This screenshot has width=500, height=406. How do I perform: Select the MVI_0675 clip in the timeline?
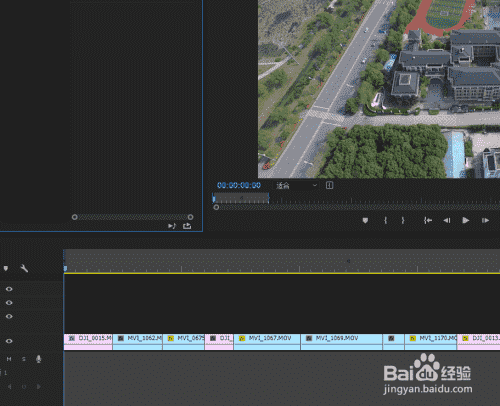click(x=184, y=342)
